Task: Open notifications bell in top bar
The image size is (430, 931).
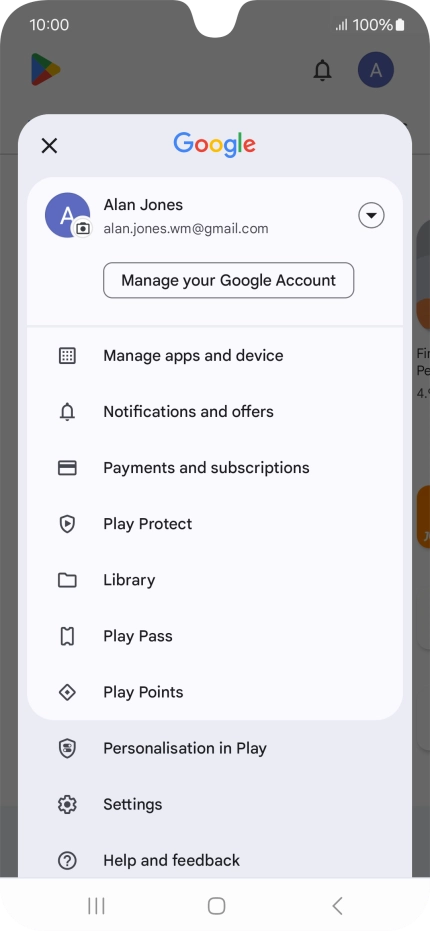Action: click(322, 70)
